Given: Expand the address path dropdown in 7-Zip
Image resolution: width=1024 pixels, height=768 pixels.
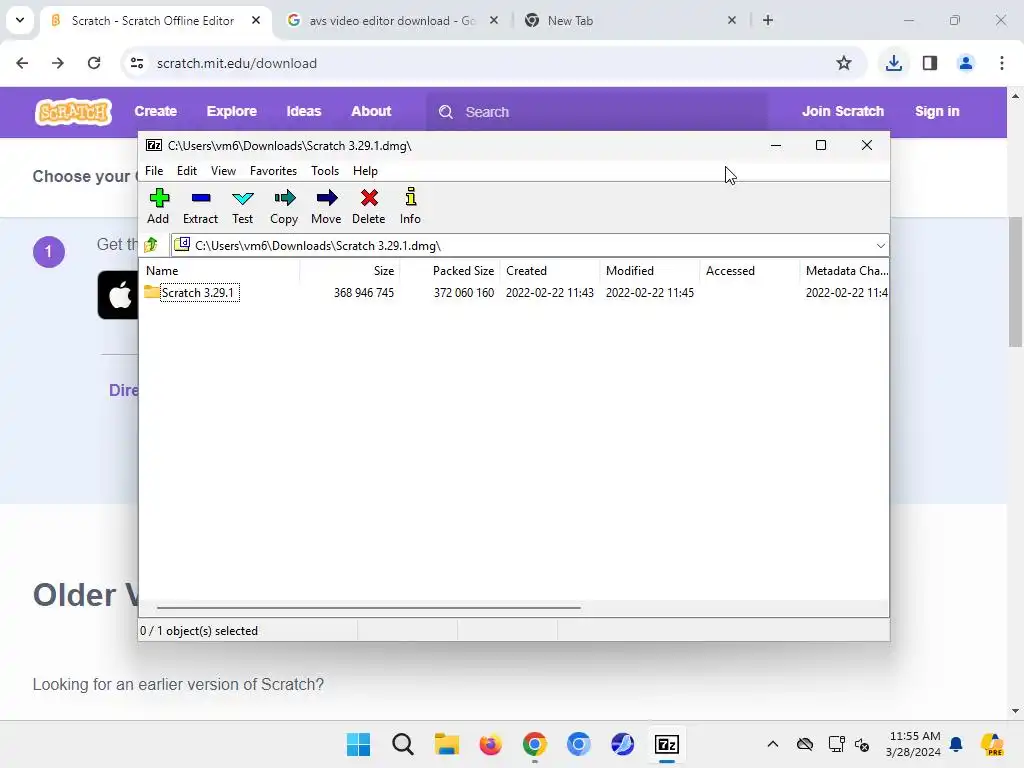Looking at the screenshot, I should pyautogui.click(x=880, y=246).
